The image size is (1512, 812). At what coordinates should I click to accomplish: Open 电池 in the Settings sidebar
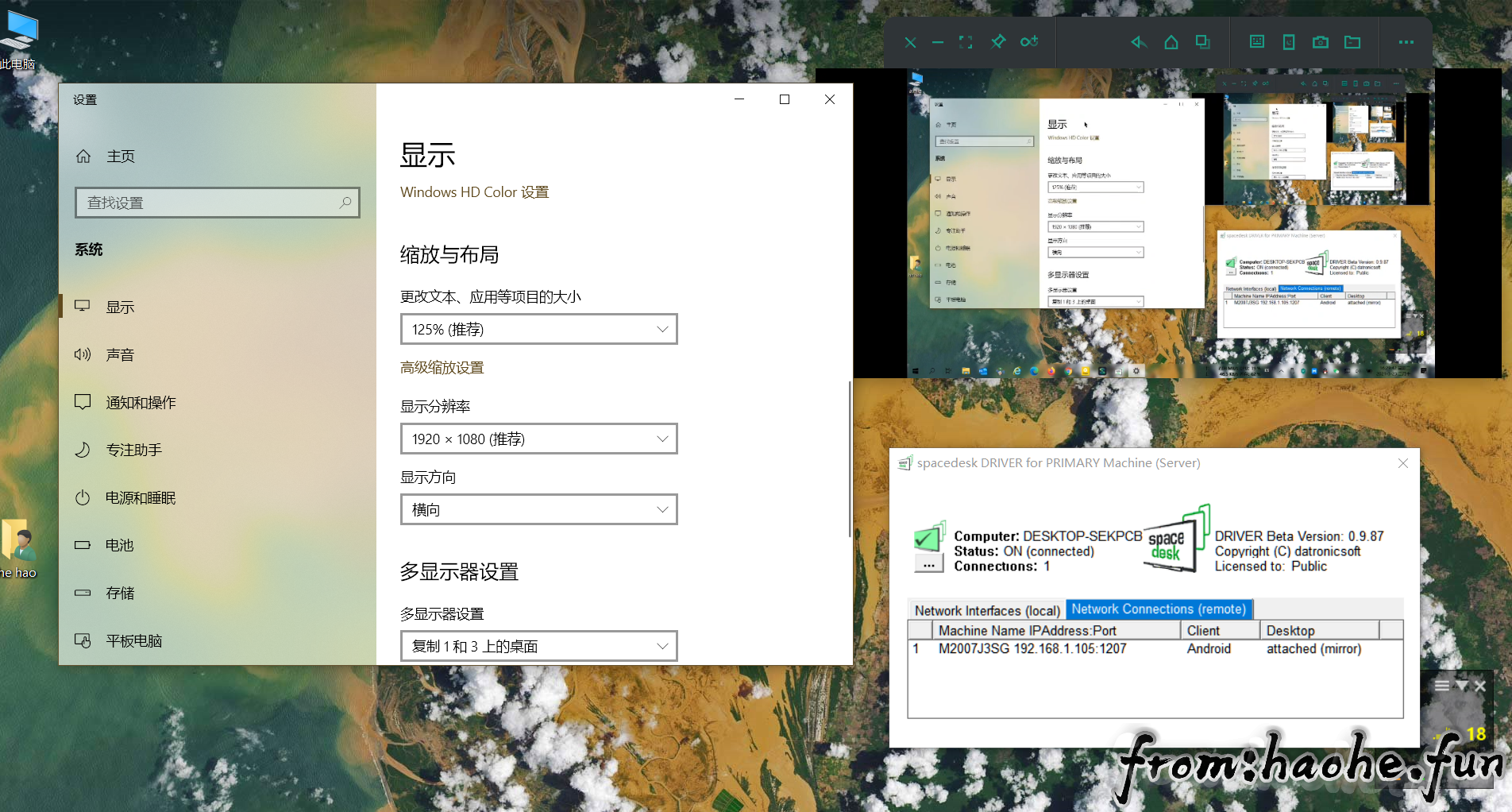(x=217, y=545)
